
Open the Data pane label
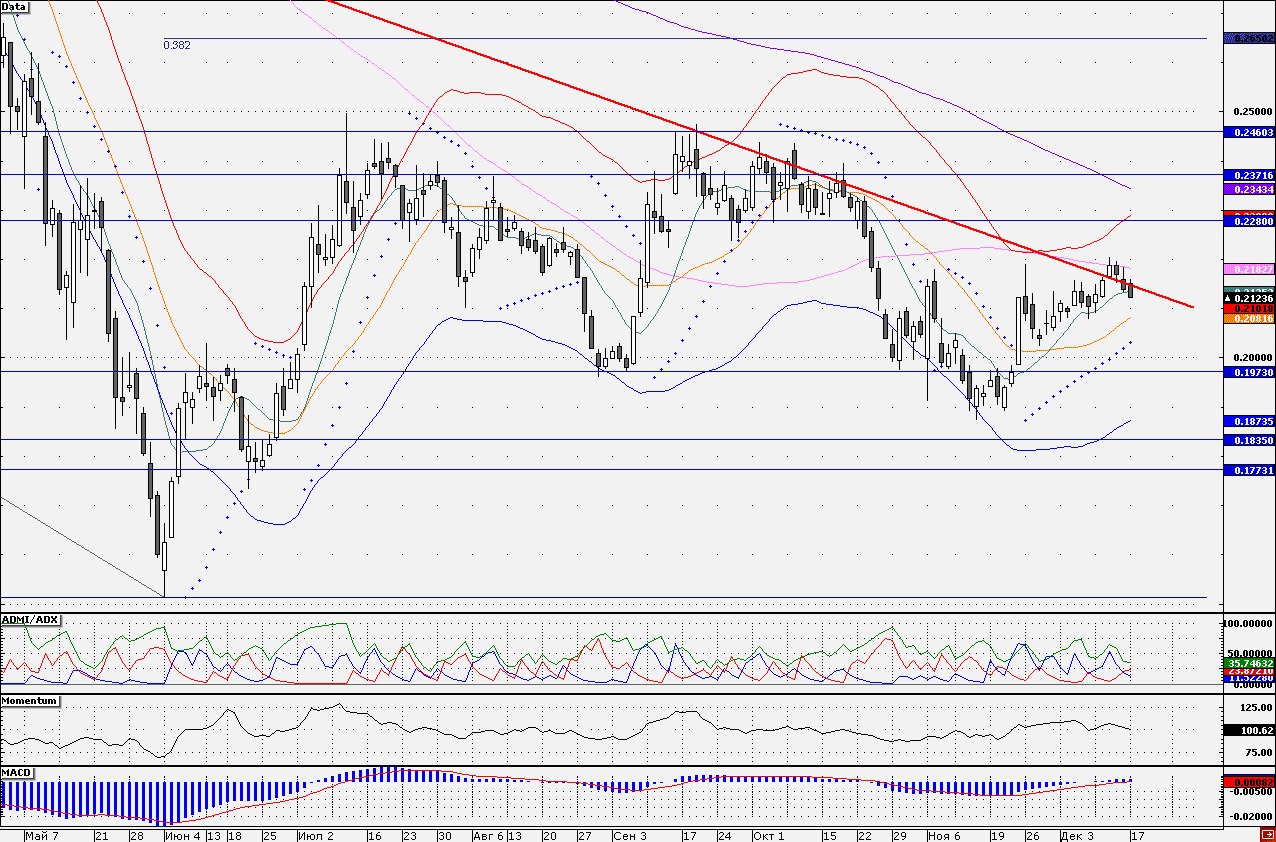[15, 6]
